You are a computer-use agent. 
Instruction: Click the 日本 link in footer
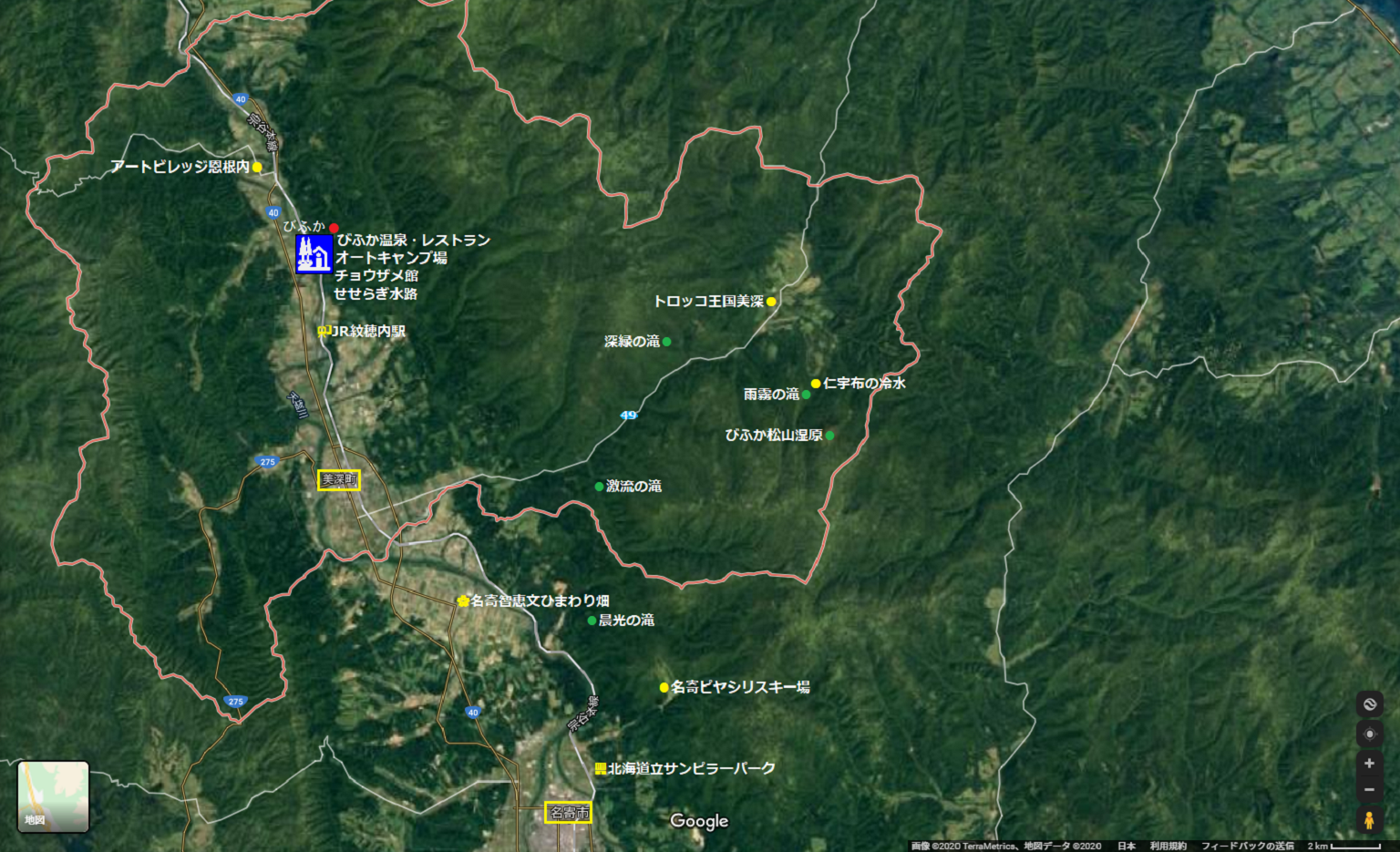1127,846
